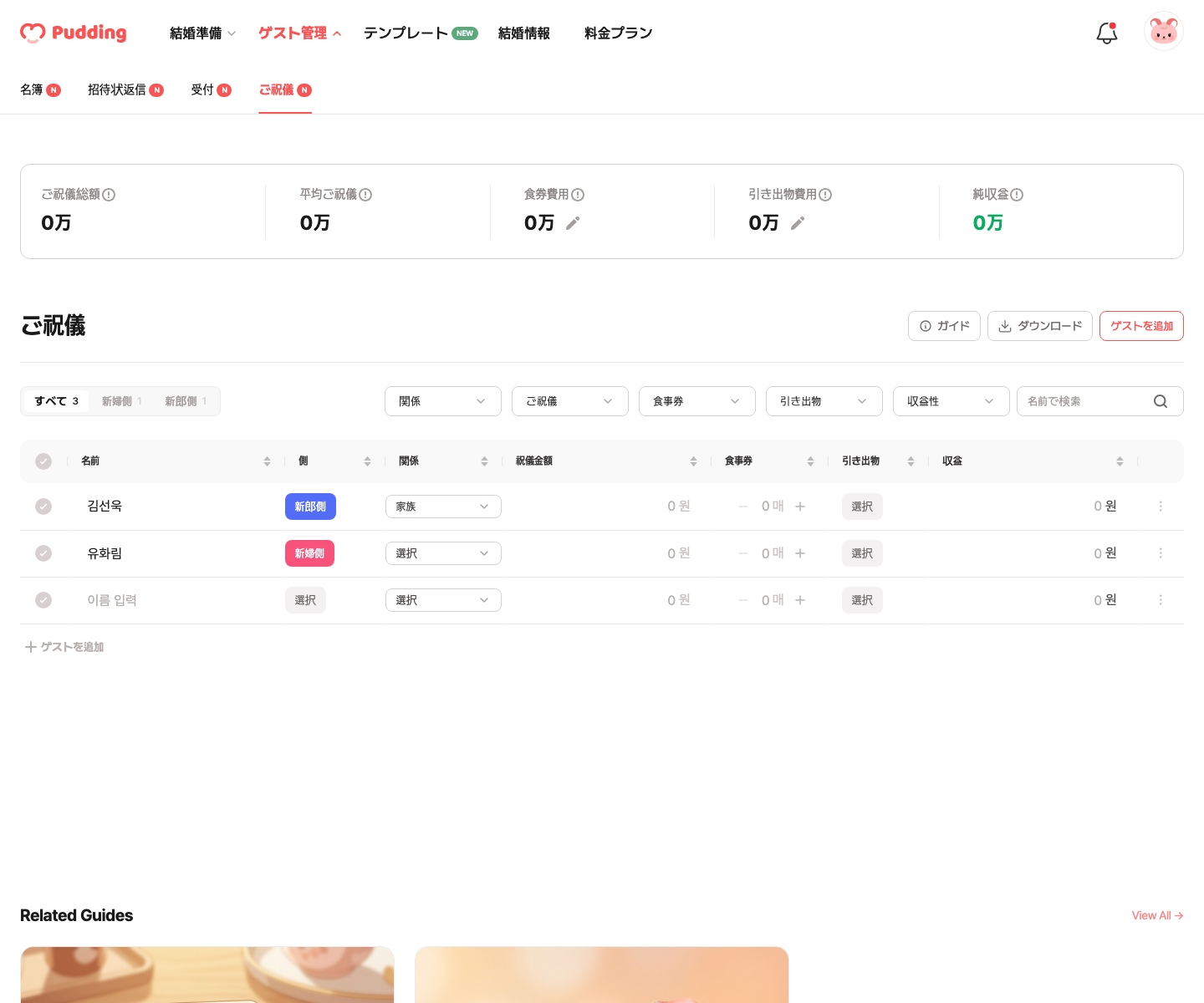Toggle 新郎側 badge for 김선욱
Screen dimensions: 1204x1003
coord(310,507)
